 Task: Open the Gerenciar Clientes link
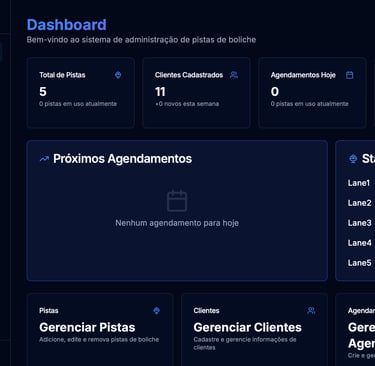tap(247, 327)
